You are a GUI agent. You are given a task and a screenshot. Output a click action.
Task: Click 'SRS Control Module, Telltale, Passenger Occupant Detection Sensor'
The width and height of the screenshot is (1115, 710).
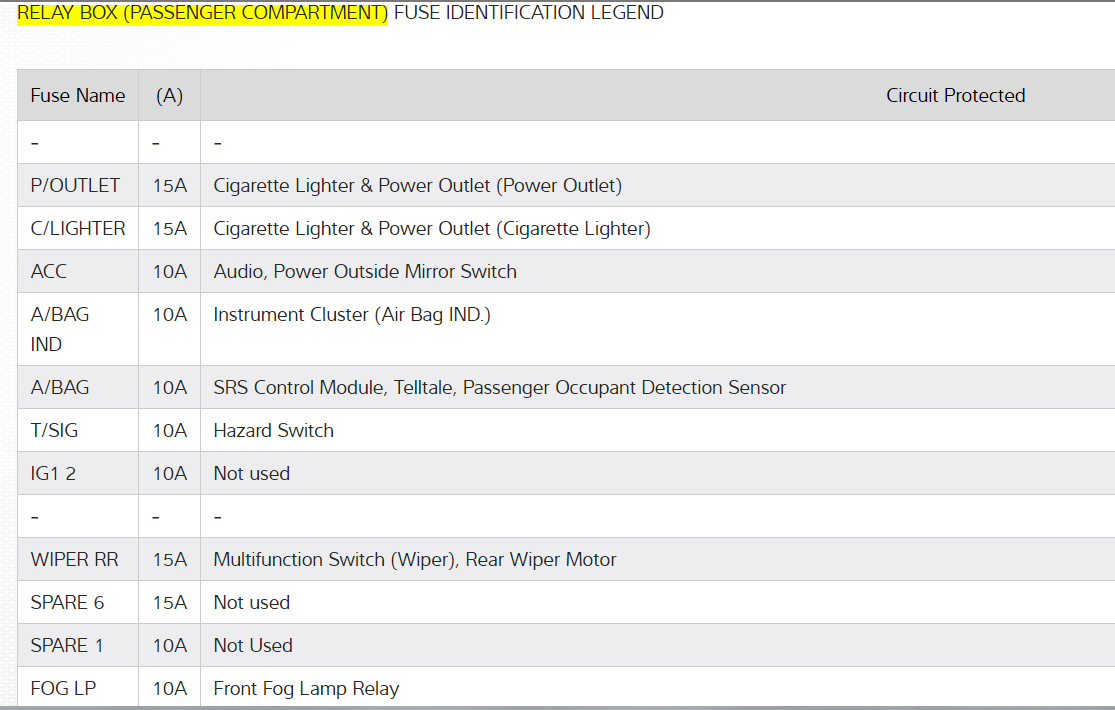click(x=500, y=387)
